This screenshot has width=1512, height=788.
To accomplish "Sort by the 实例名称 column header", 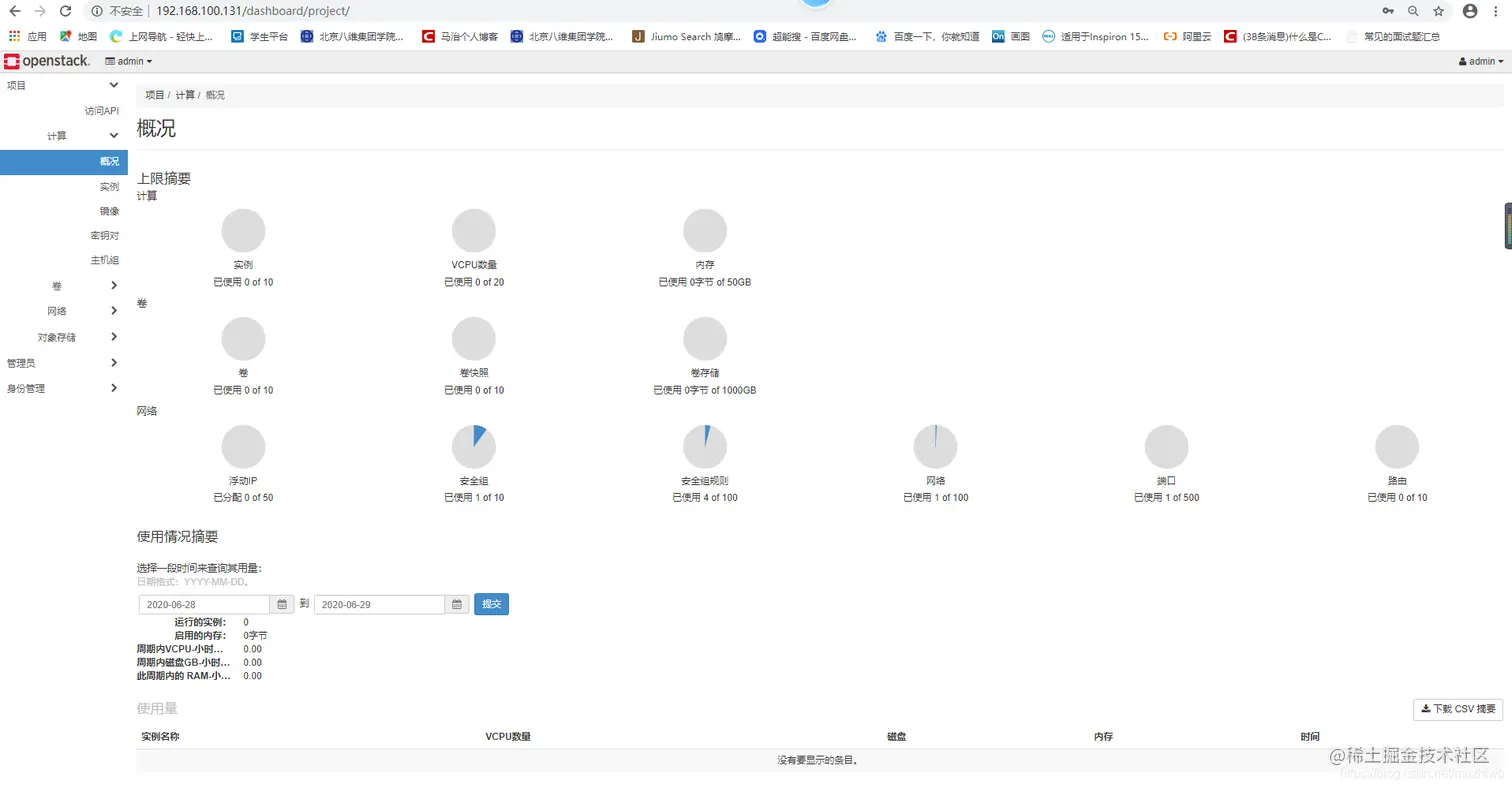I will pos(160,737).
